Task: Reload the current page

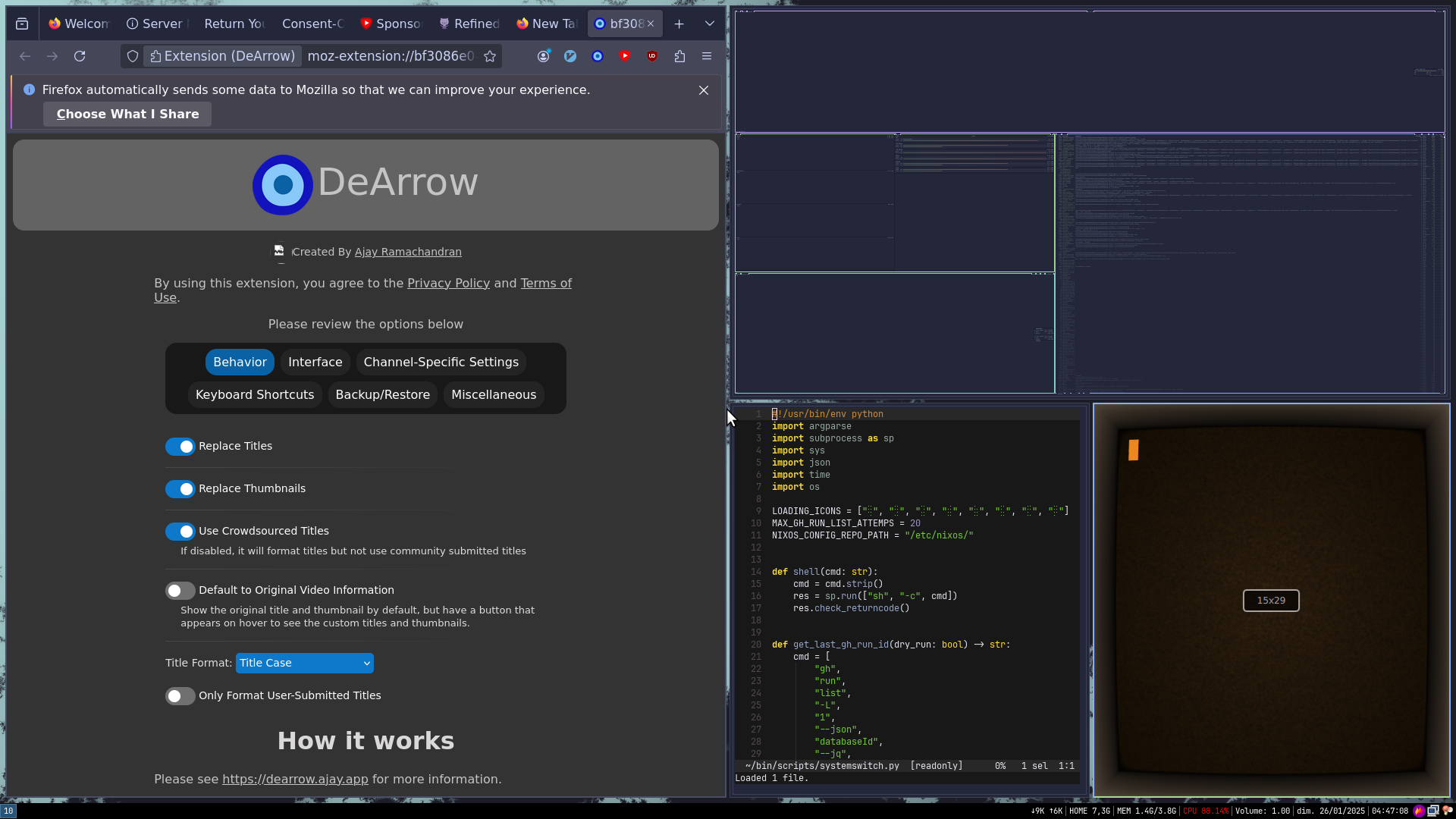Action: coord(80,56)
